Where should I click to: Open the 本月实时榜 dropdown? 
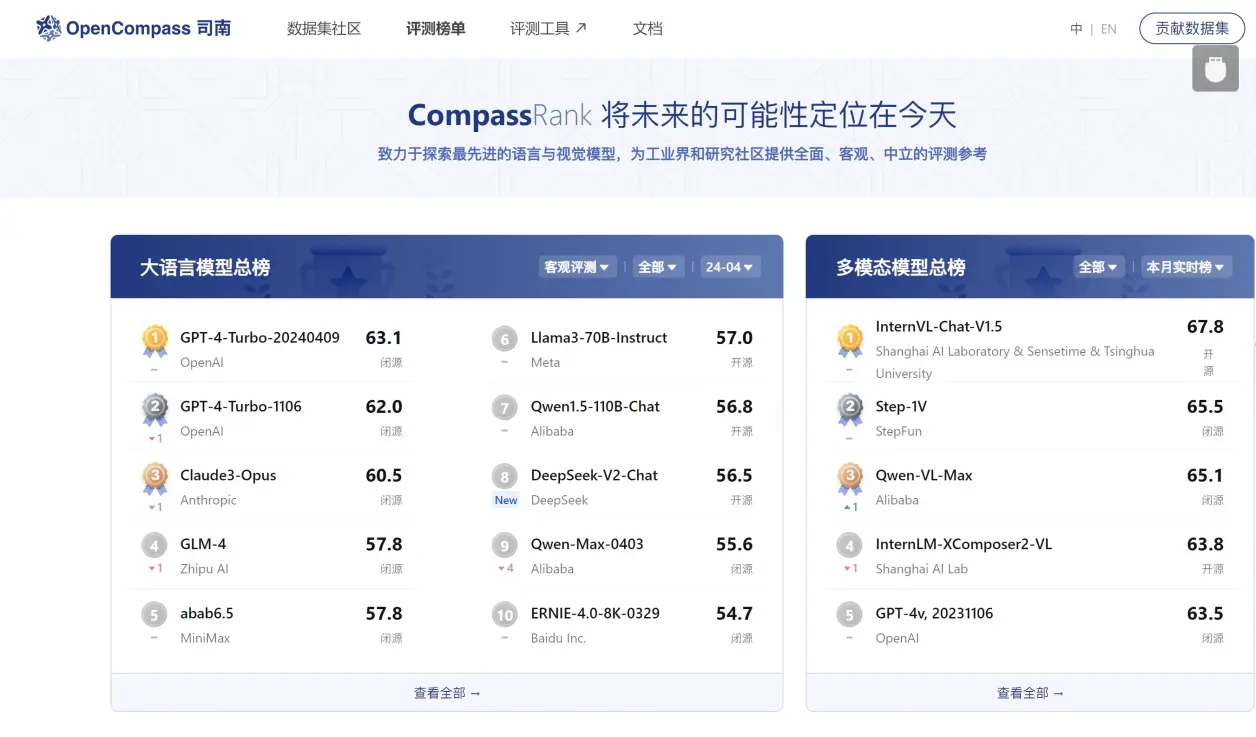point(1185,267)
